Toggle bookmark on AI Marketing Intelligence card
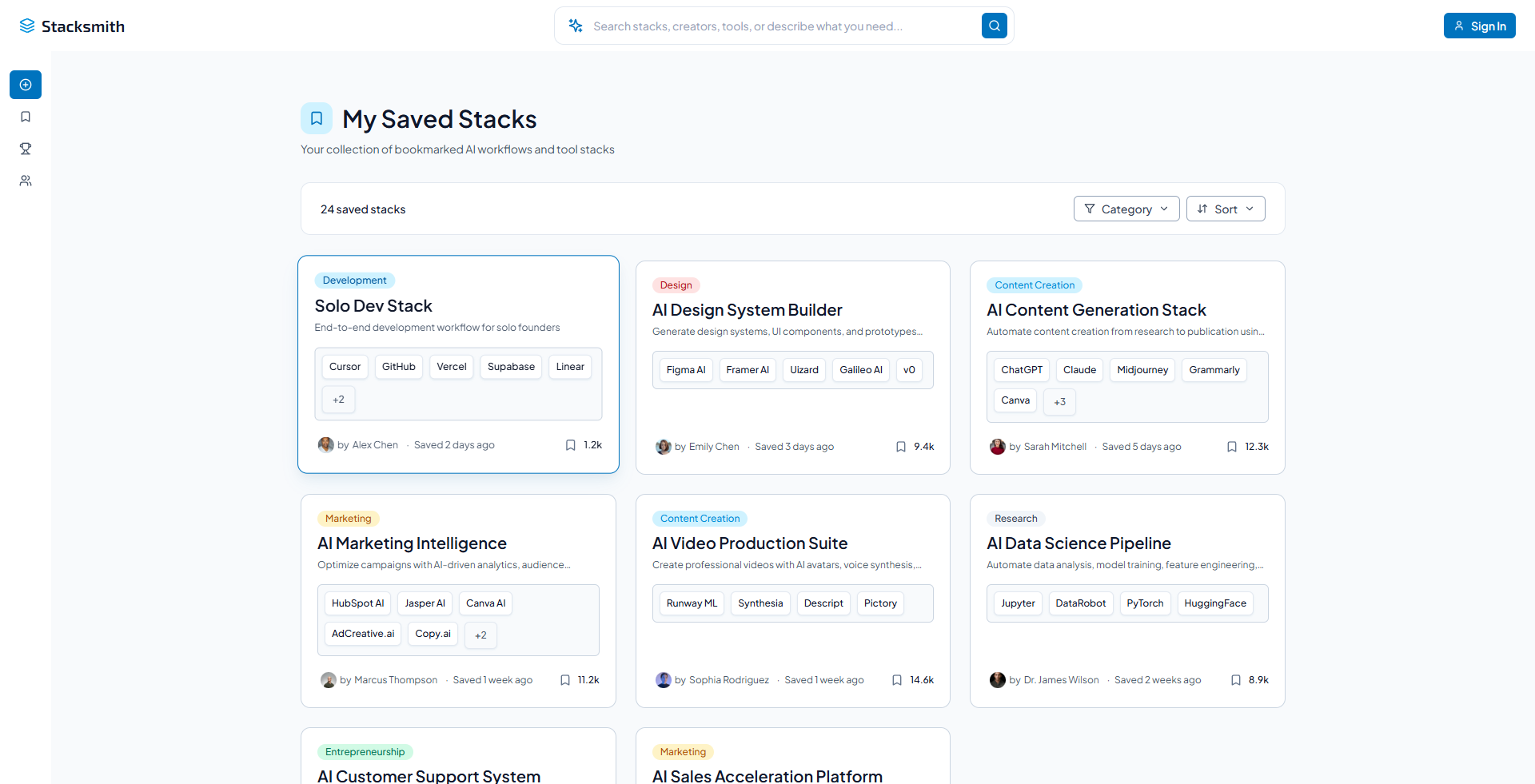The image size is (1535, 784). point(565,680)
